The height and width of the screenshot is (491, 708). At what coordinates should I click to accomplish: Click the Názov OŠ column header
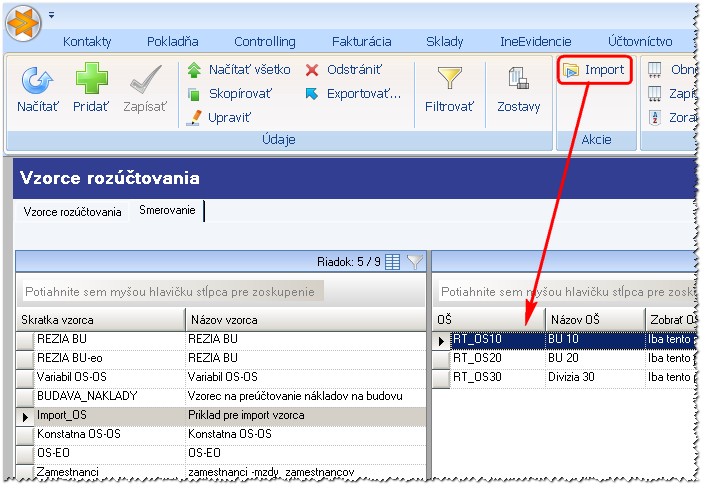coord(595,320)
